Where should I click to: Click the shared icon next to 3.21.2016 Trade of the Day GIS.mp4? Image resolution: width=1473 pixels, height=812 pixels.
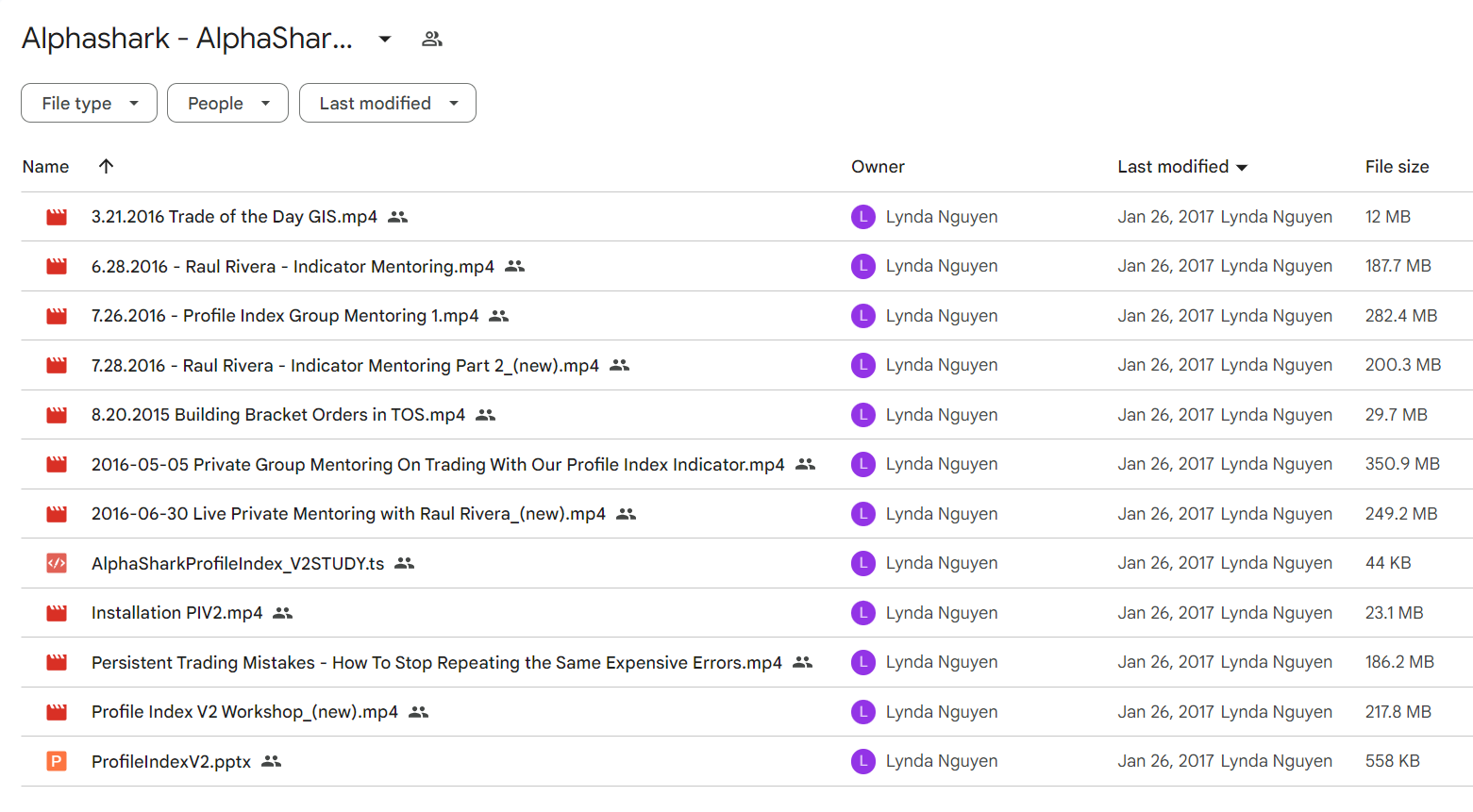click(x=398, y=217)
